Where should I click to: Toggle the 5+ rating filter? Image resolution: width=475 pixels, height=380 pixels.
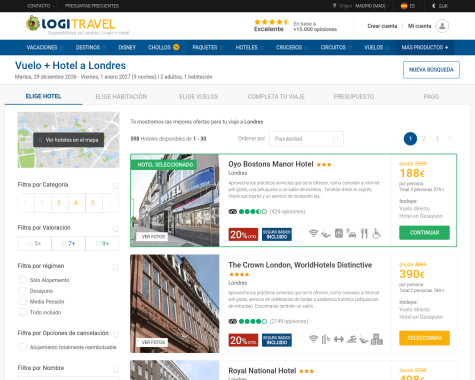(35, 243)
